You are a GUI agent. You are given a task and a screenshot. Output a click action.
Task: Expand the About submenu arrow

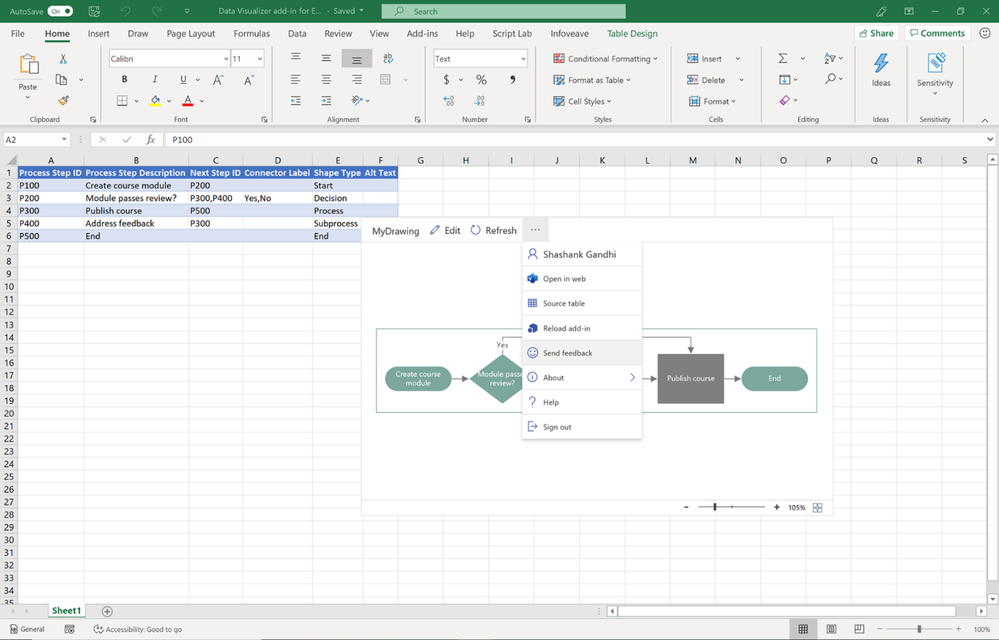[x=632, y=378]
